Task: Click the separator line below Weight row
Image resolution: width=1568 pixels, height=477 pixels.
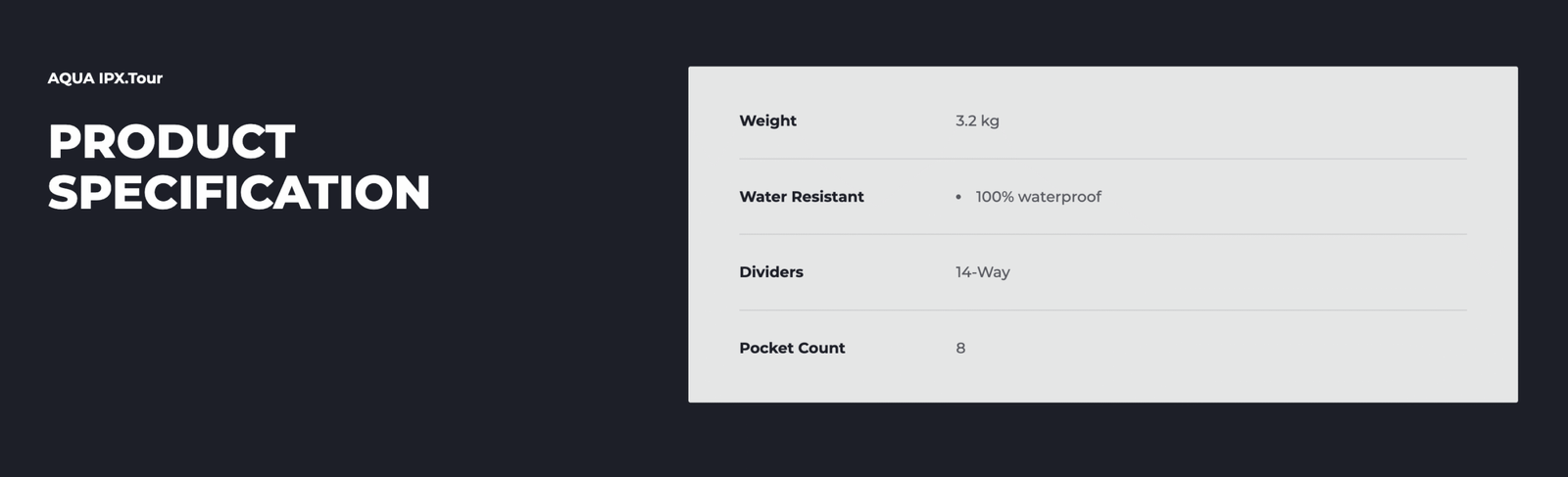Action: (x=1102, y=159)
